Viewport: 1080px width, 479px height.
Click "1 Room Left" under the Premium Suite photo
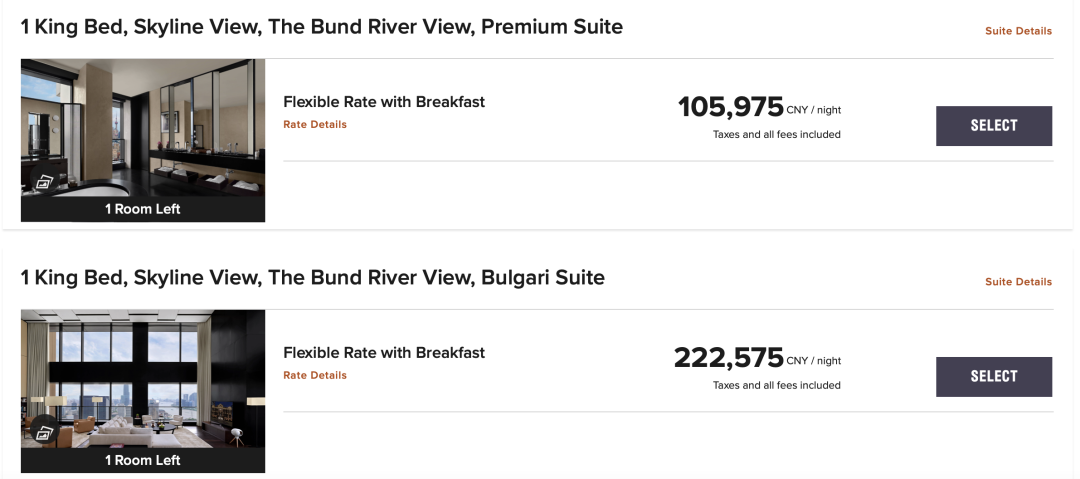click(143, 209)
